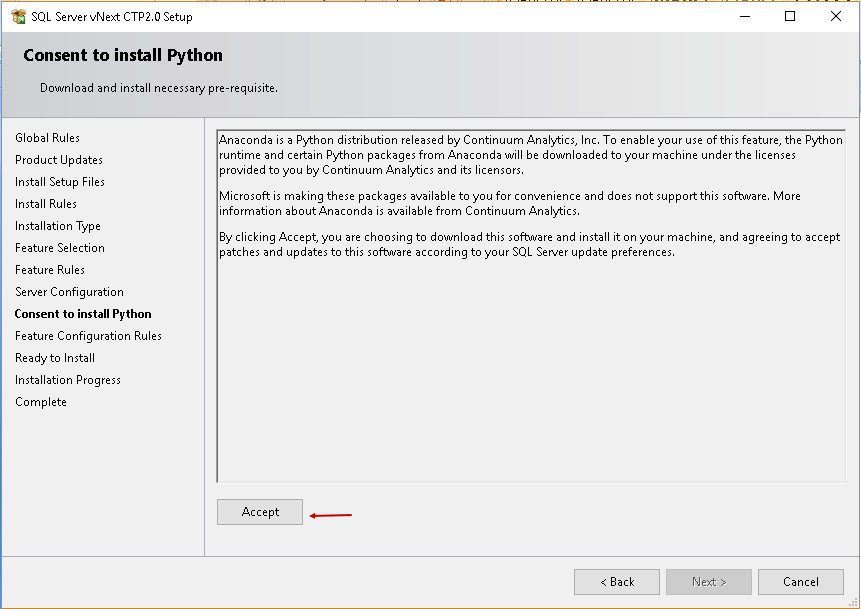The height and width of the screenshot is (609, 861).
Task: Select the Feature Selection step
Action: pos(60,248)
